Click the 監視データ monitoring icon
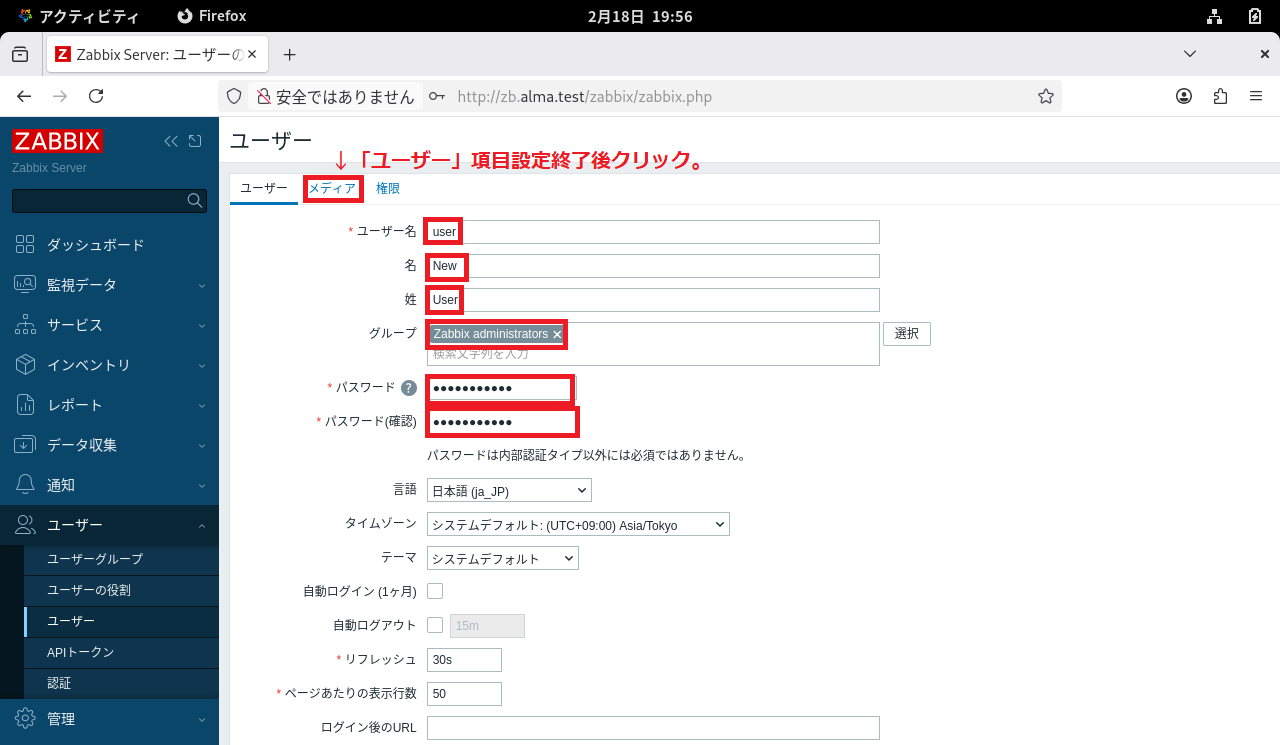The image size is (1280, 745). [25, 285]
